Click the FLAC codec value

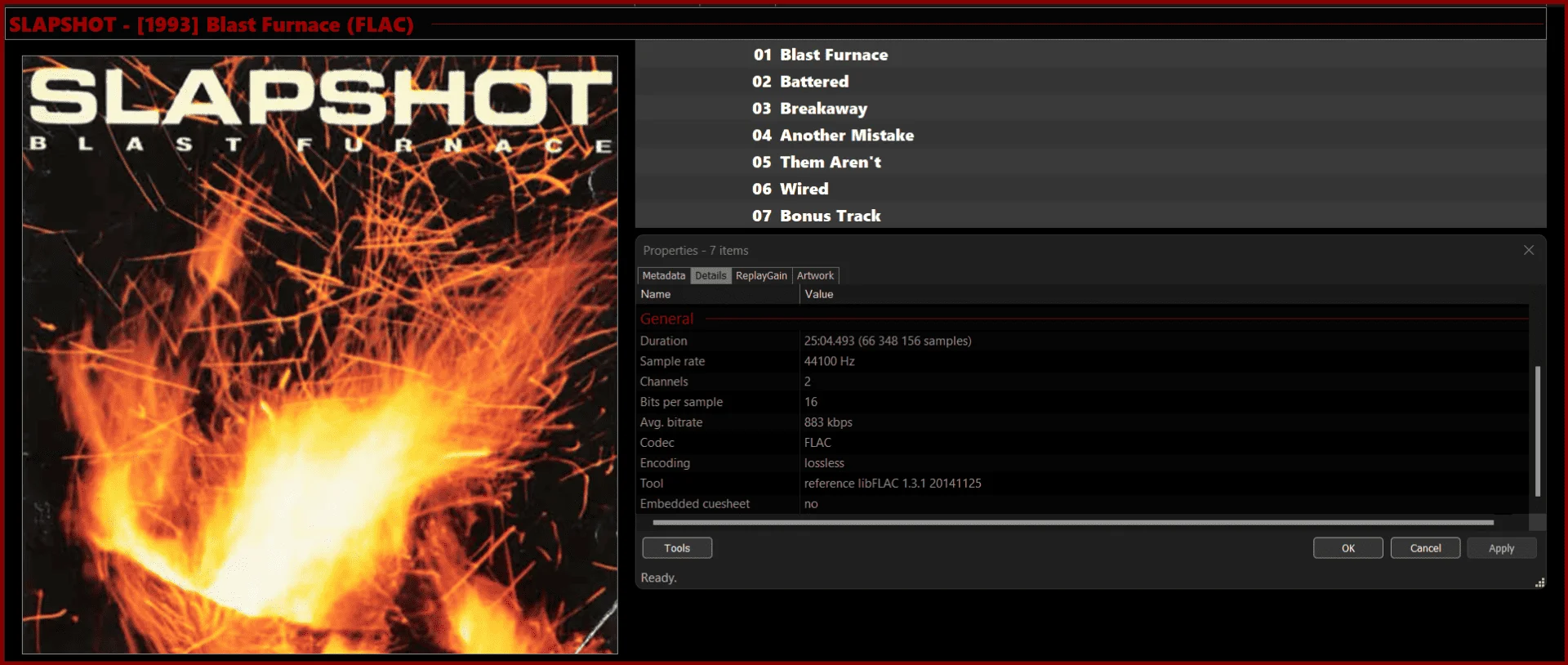[x=817, y=443]
